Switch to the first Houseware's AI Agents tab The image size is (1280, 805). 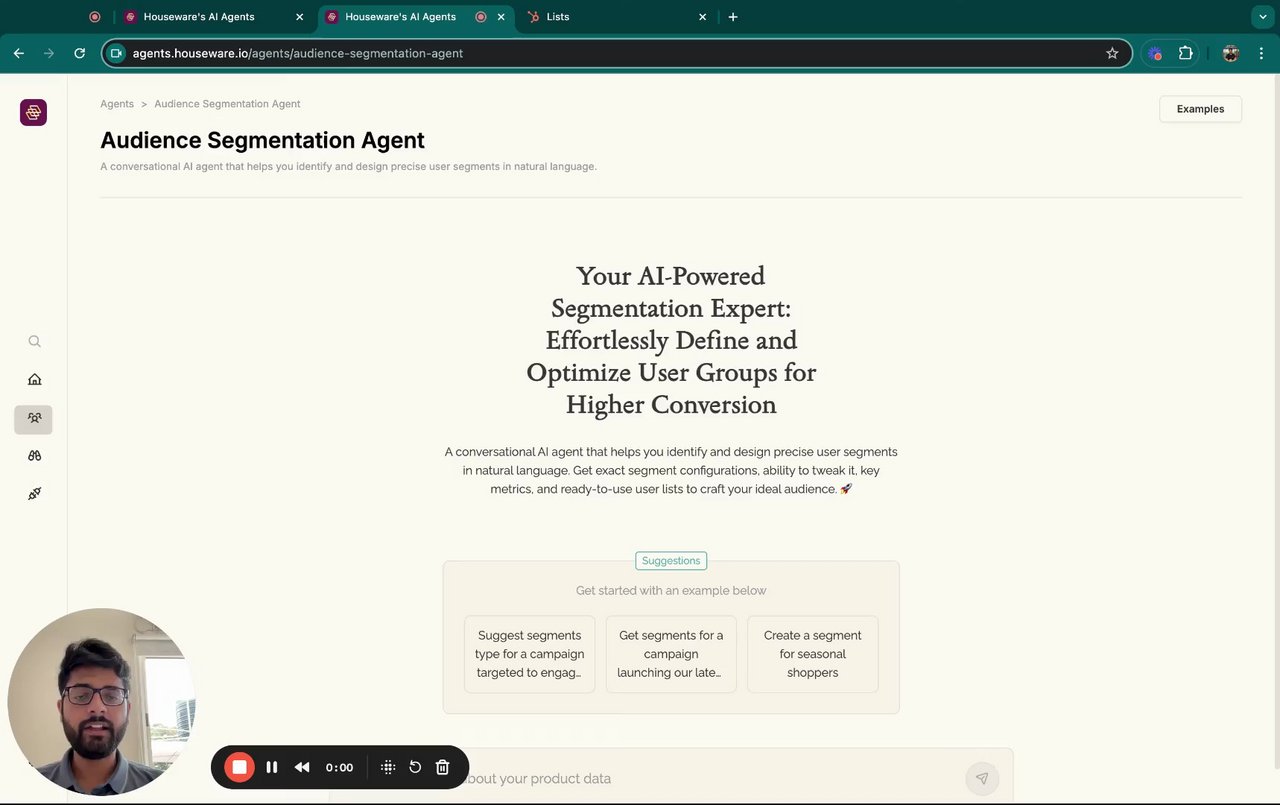[x=214, y=17]
